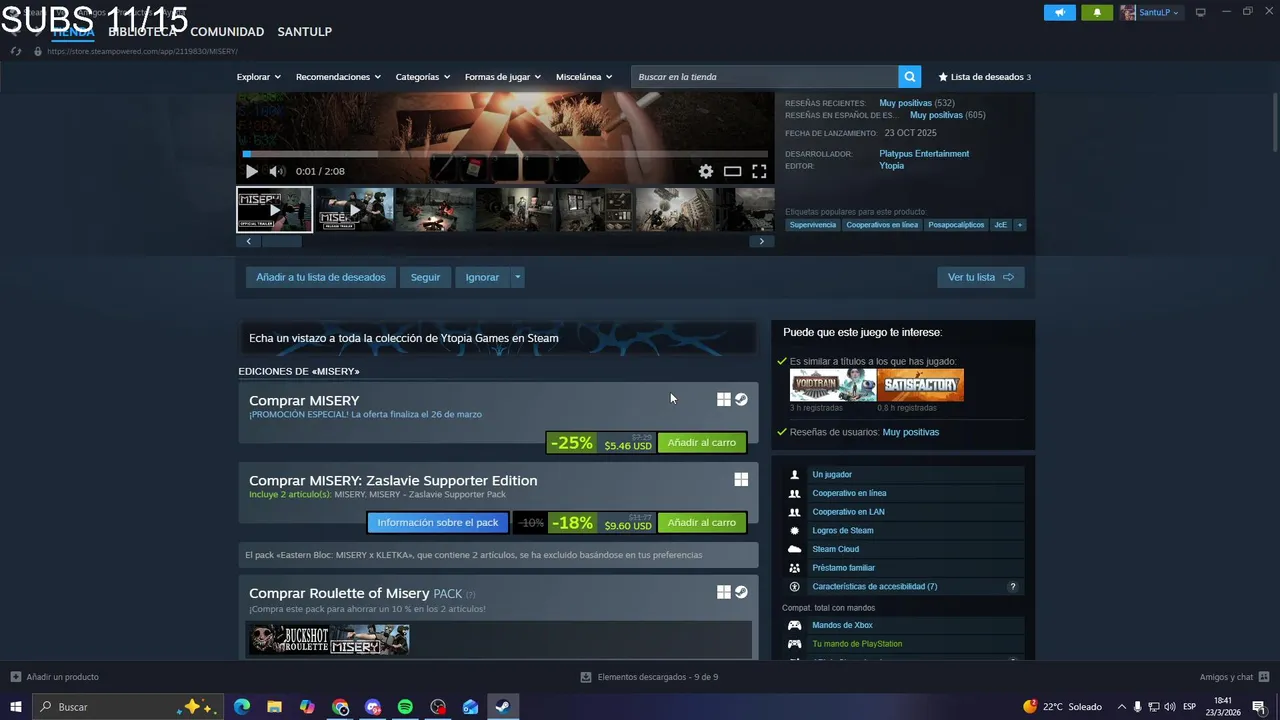Open the Ytopia publisher link
Screen dimensions: 1280x720
click(891, 166)
